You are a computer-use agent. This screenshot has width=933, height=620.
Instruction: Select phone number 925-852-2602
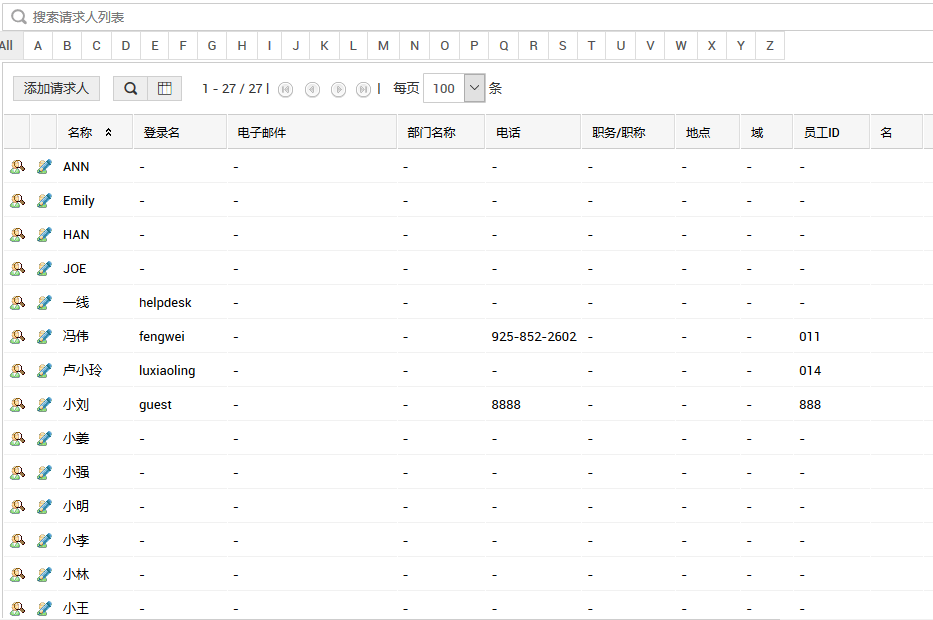534,337
